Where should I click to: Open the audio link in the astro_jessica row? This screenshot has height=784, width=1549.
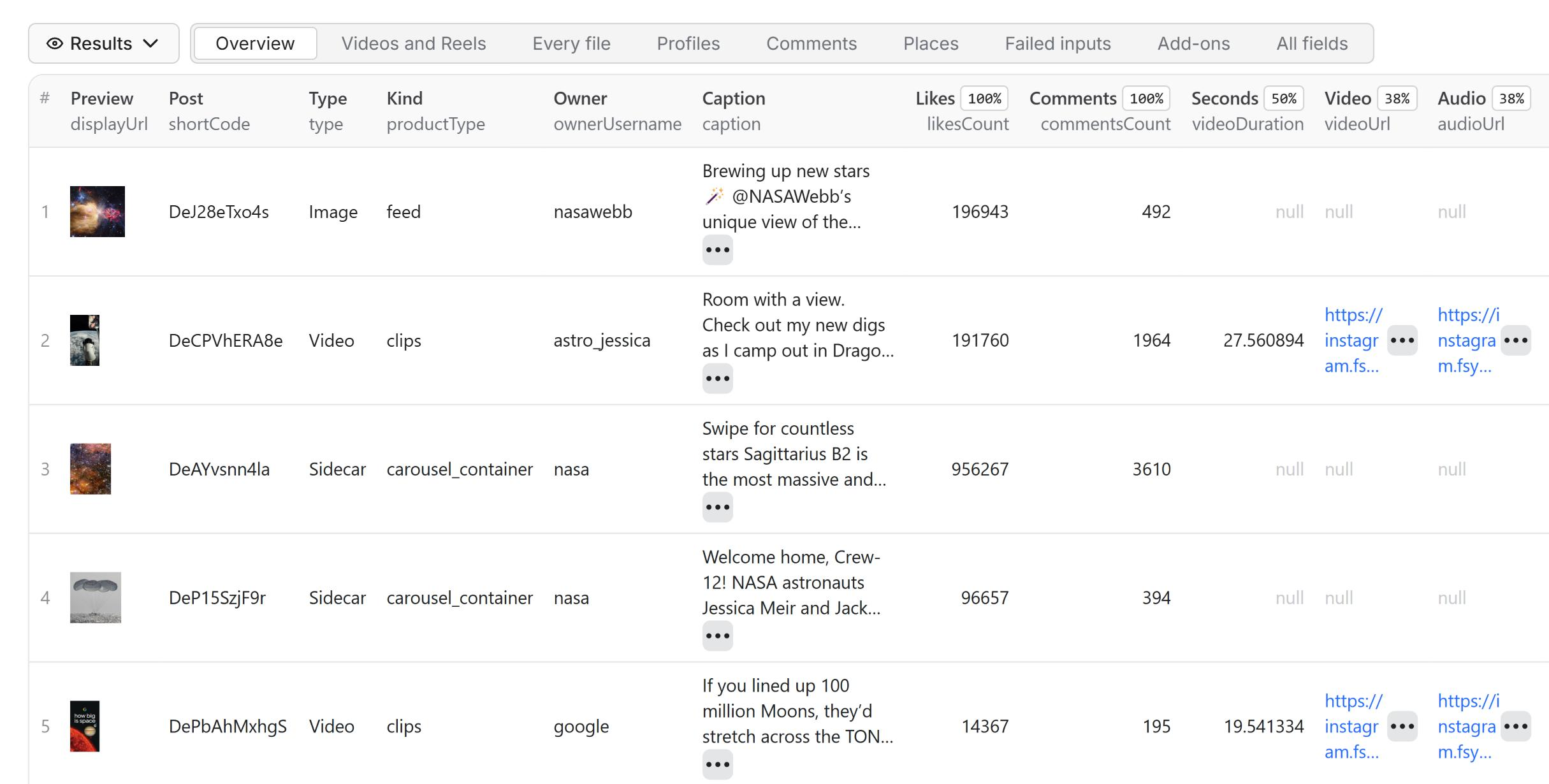click(1468, 340)
